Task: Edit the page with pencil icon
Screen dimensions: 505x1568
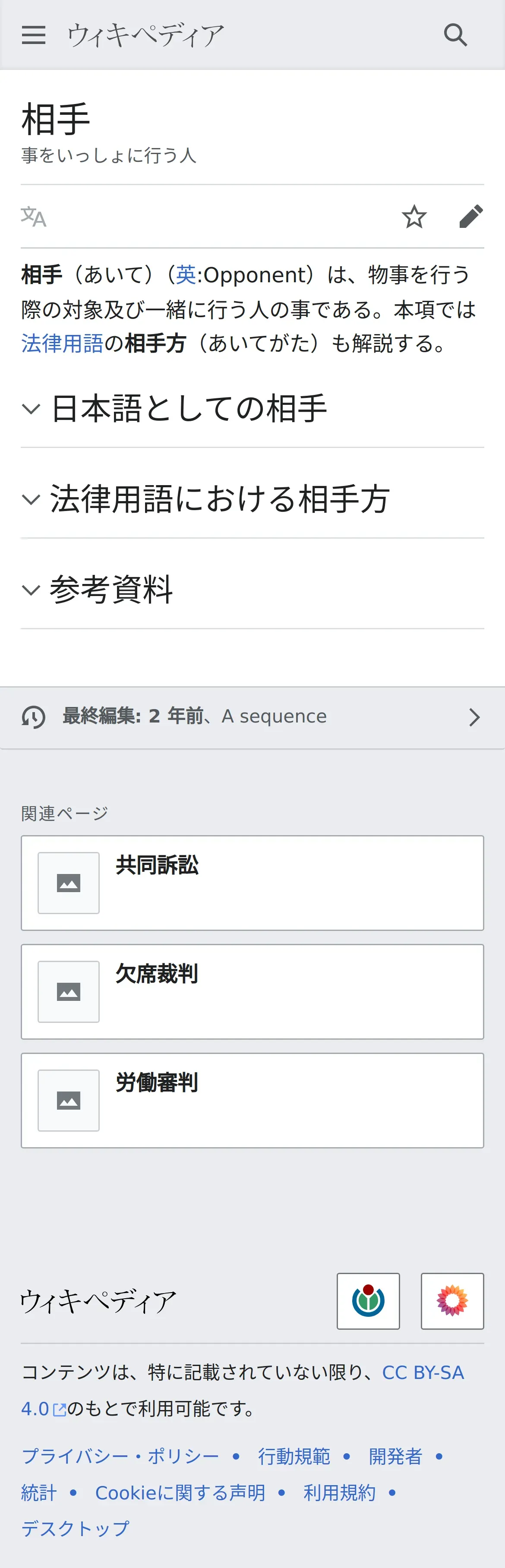Action: click(471, 217)
